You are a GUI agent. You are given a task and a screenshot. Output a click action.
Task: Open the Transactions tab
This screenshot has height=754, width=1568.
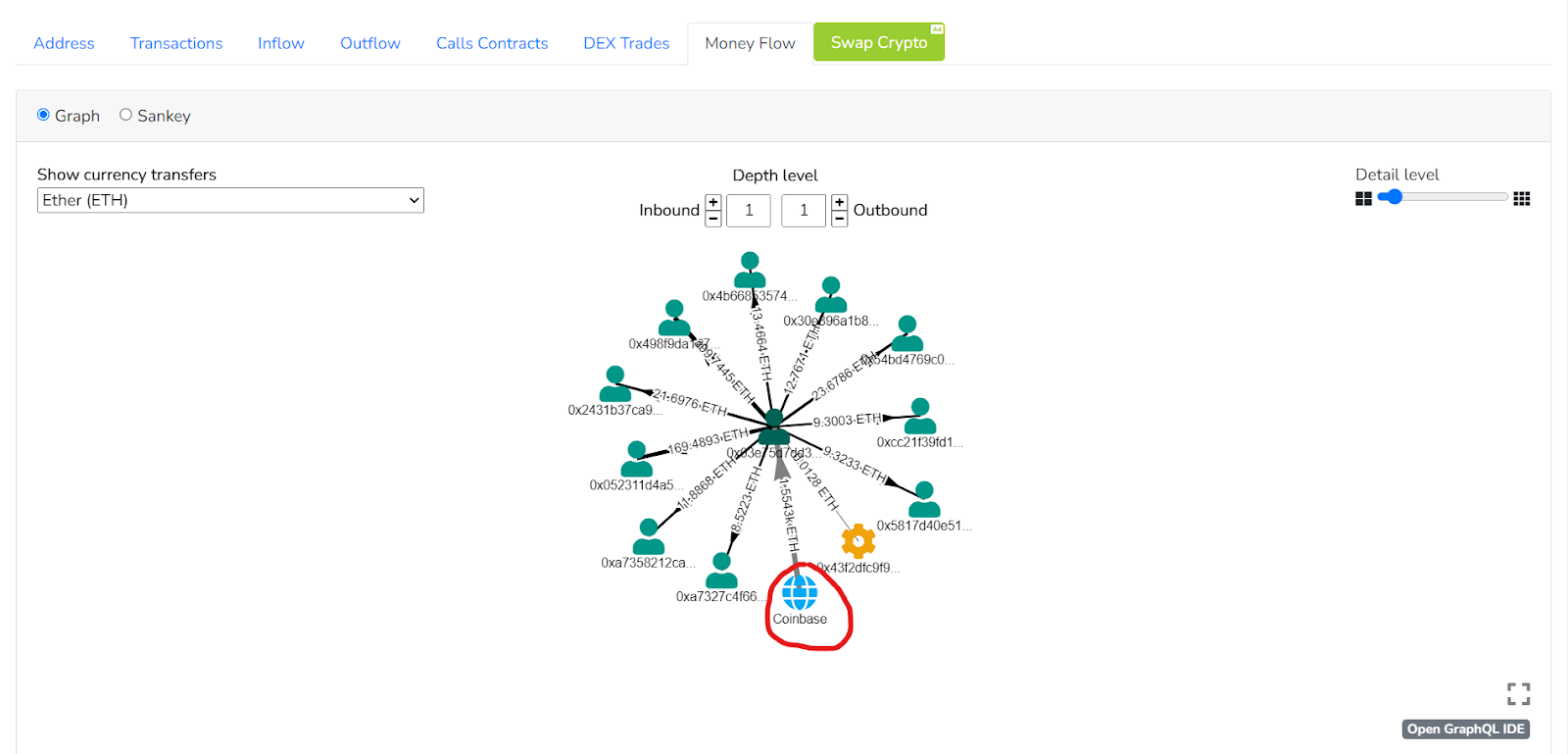(176, 43)
